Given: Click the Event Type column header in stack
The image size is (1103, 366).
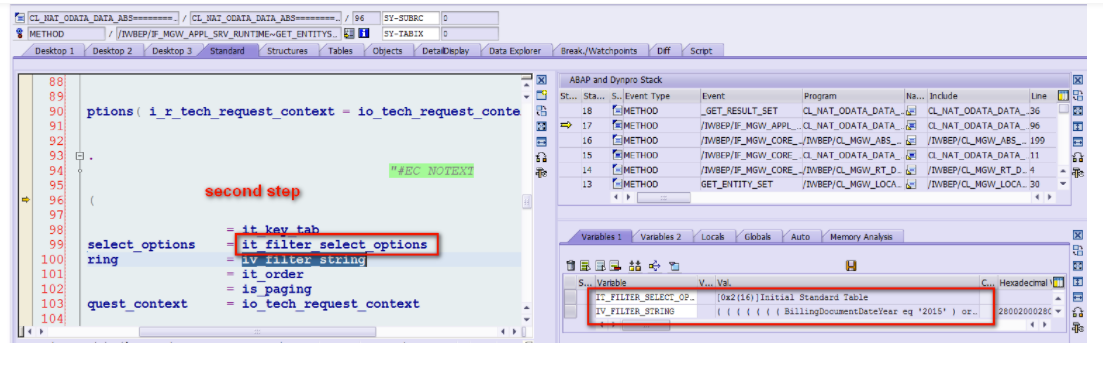Looking at the screenshot, I should click(661, 96).
